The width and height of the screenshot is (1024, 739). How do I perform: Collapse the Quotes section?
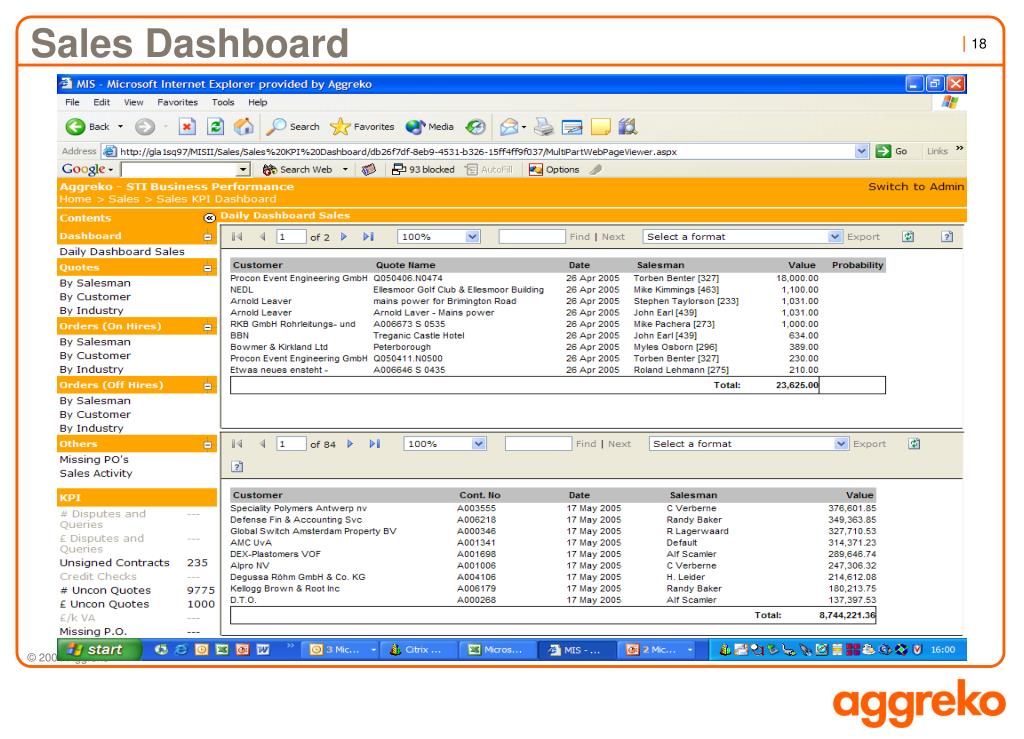pyautogui.click(x=208, y=268)
